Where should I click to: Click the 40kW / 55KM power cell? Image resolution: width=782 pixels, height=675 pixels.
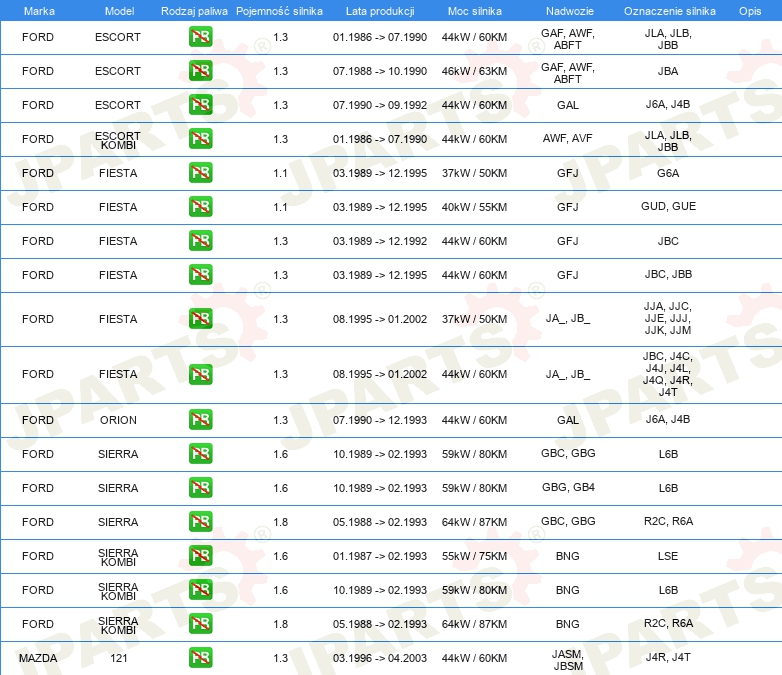pyautogui.click(x=474, y=207)
